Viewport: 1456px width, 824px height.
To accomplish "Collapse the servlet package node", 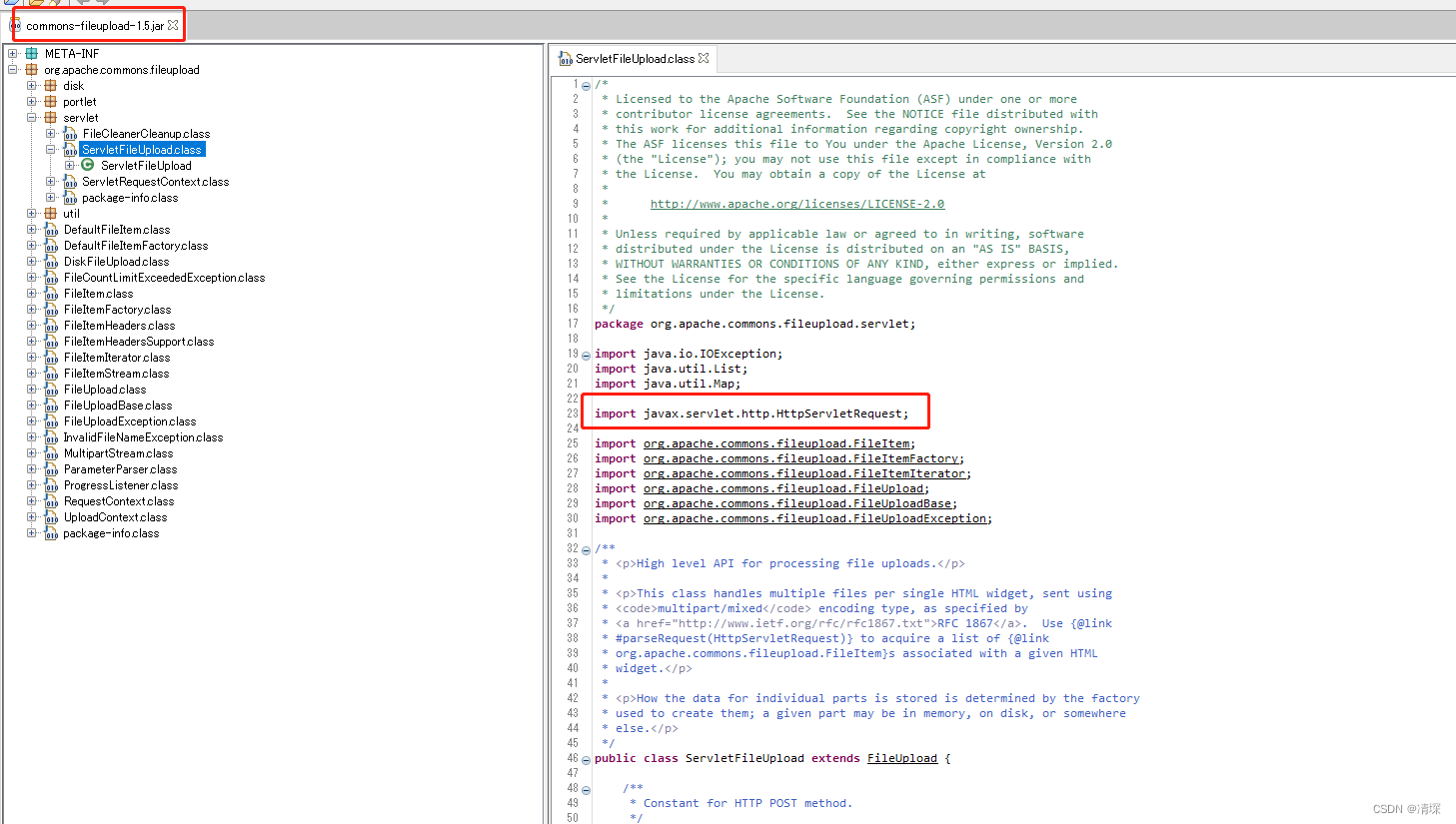I will pyautogui.click(x=31, y=118).
